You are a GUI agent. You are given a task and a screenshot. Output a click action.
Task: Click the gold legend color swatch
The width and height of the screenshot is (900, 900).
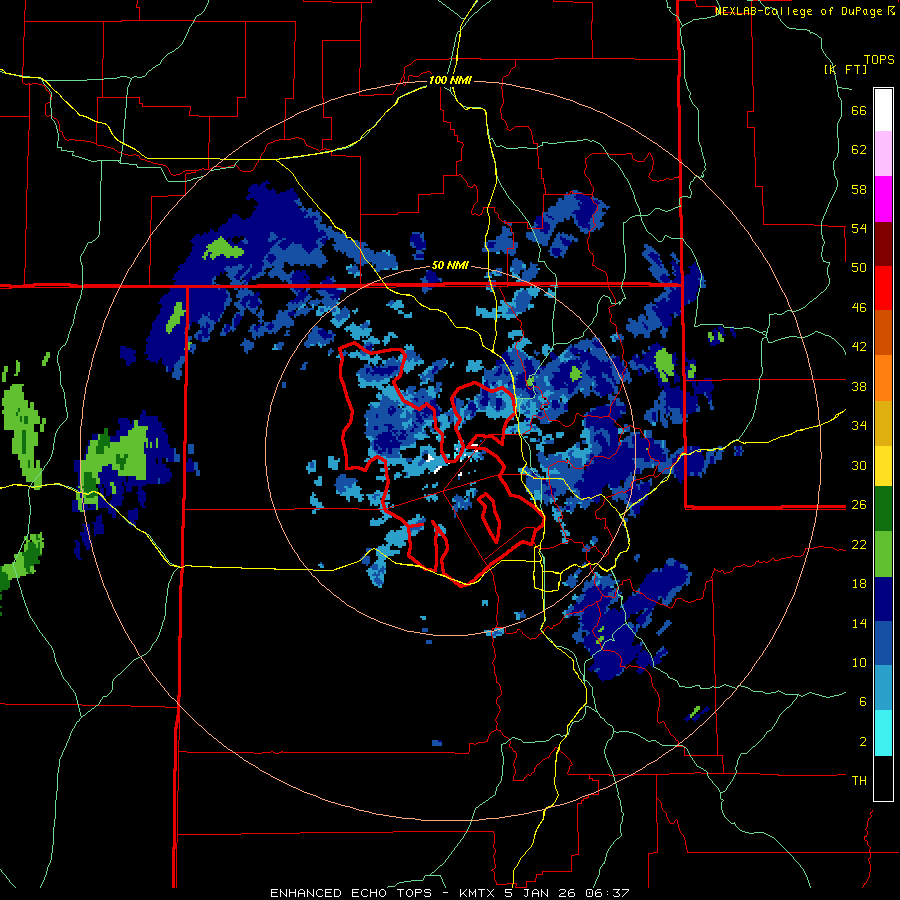point(883,423)
